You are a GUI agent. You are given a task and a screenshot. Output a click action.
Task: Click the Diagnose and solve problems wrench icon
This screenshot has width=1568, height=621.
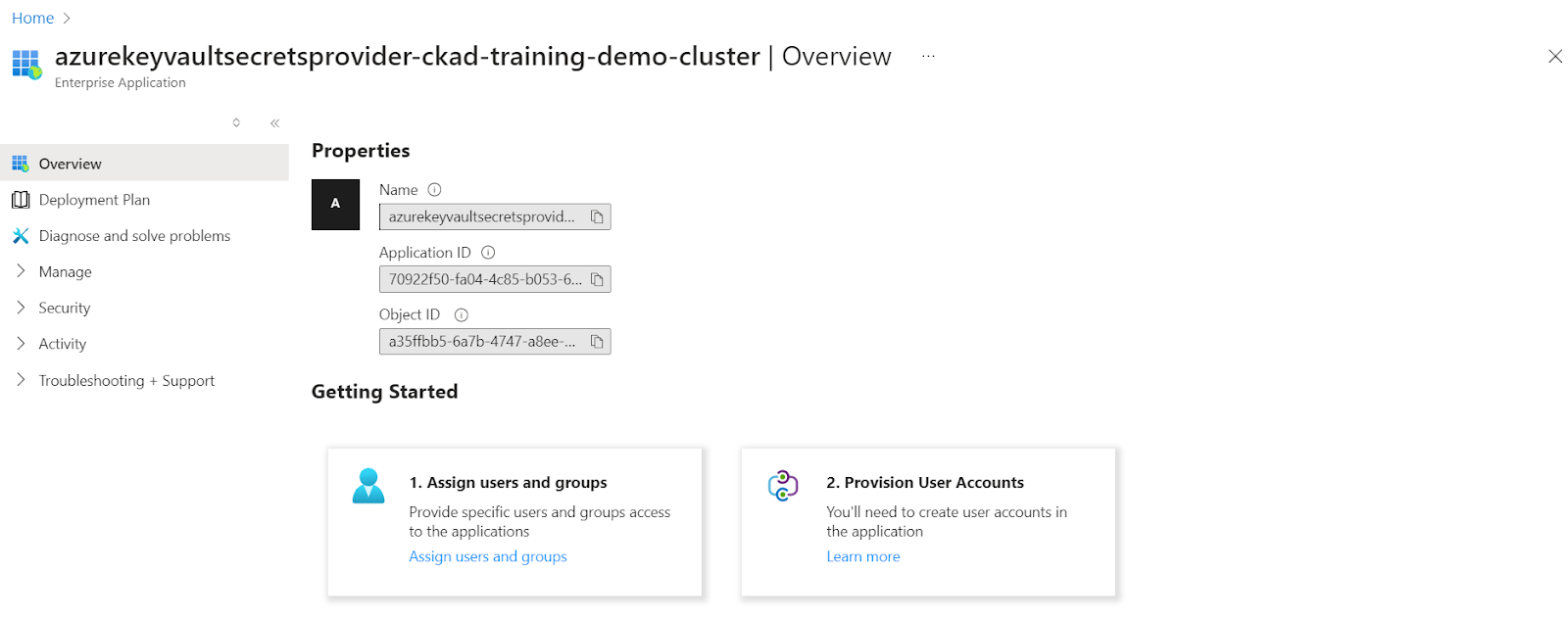(21, 236)
